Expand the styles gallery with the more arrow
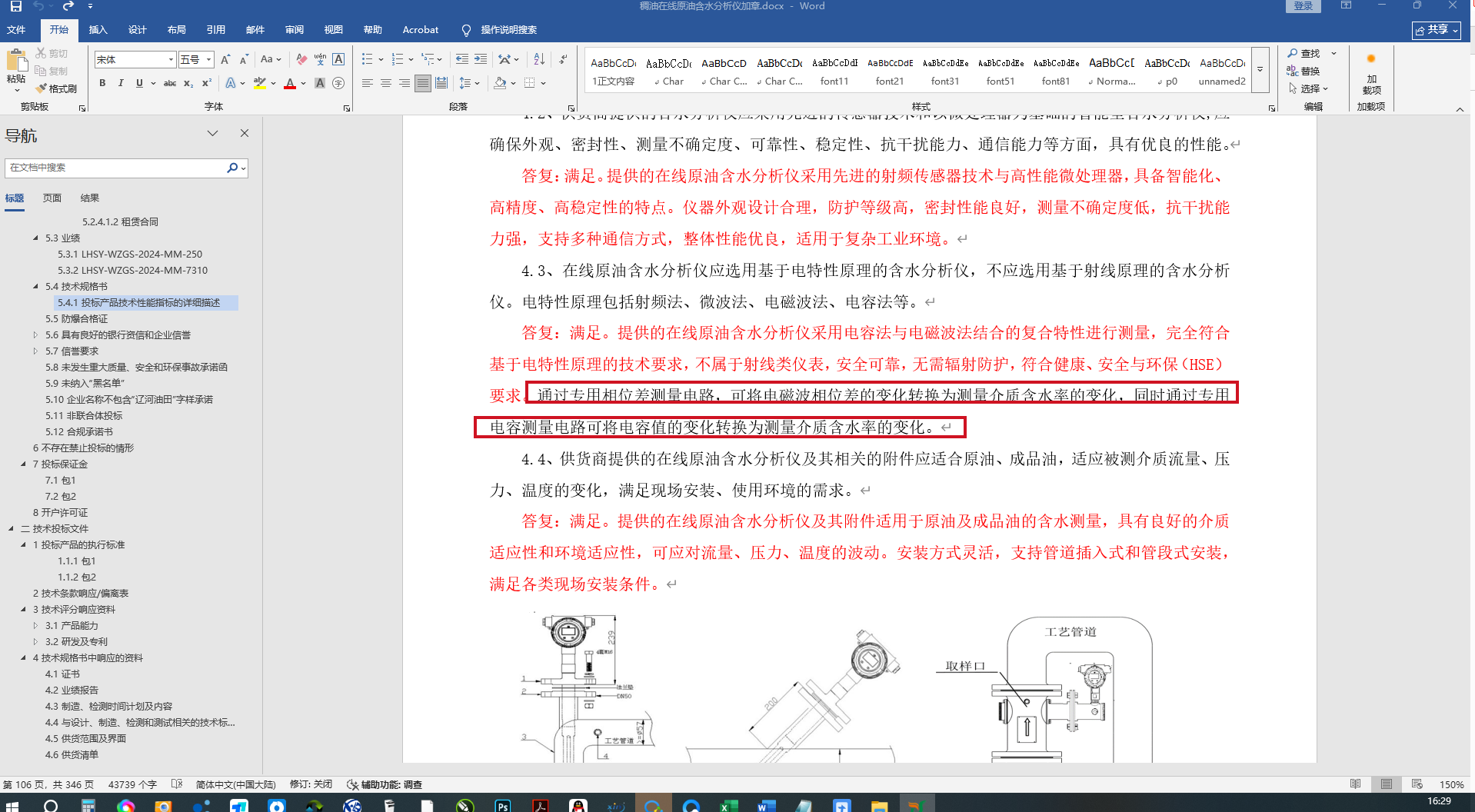The height and width of the screenshot is (812, 1475). 1260,70
